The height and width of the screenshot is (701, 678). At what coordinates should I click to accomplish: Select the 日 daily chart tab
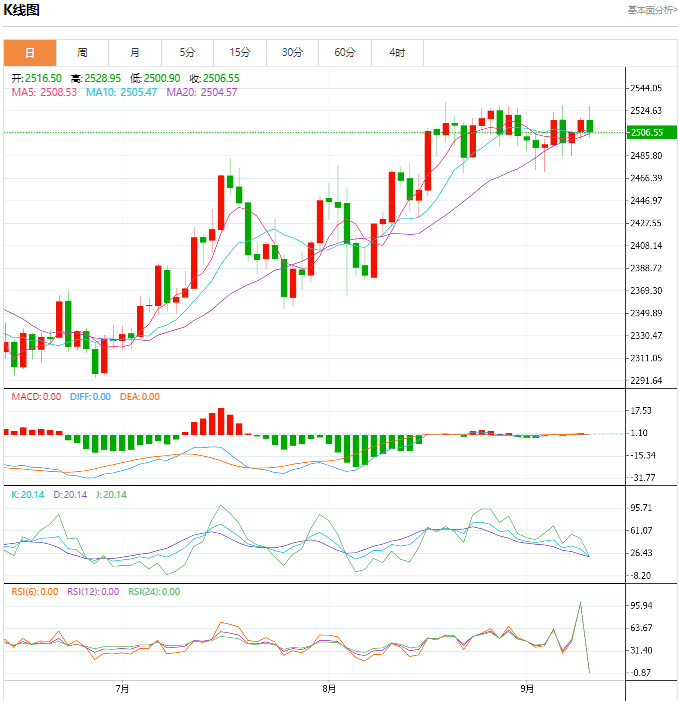point(30,53)
